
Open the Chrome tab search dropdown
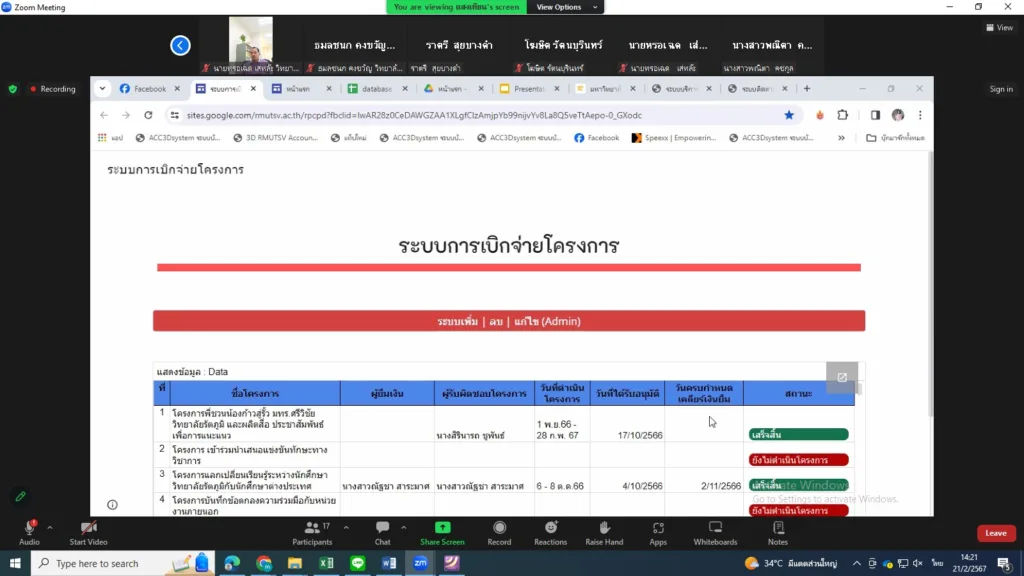(103, 89)
